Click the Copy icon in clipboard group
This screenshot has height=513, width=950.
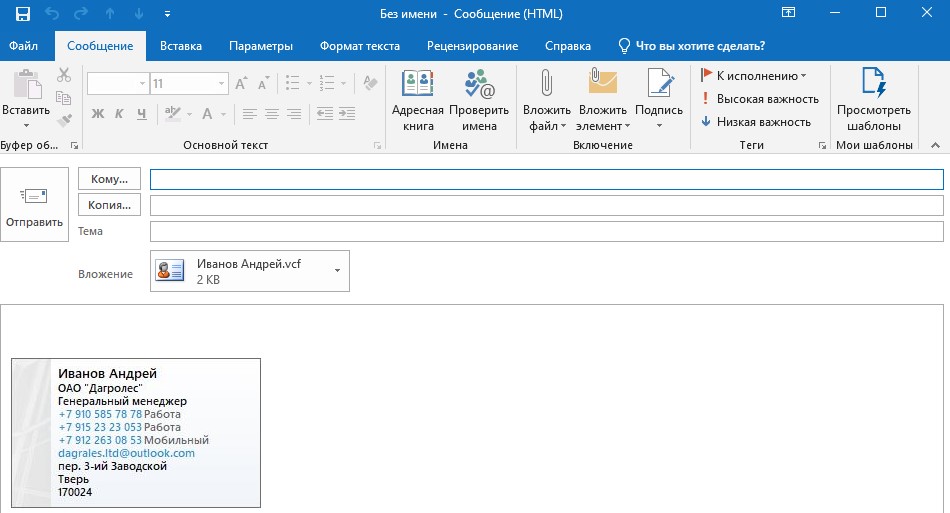click(x=64, y=98)
